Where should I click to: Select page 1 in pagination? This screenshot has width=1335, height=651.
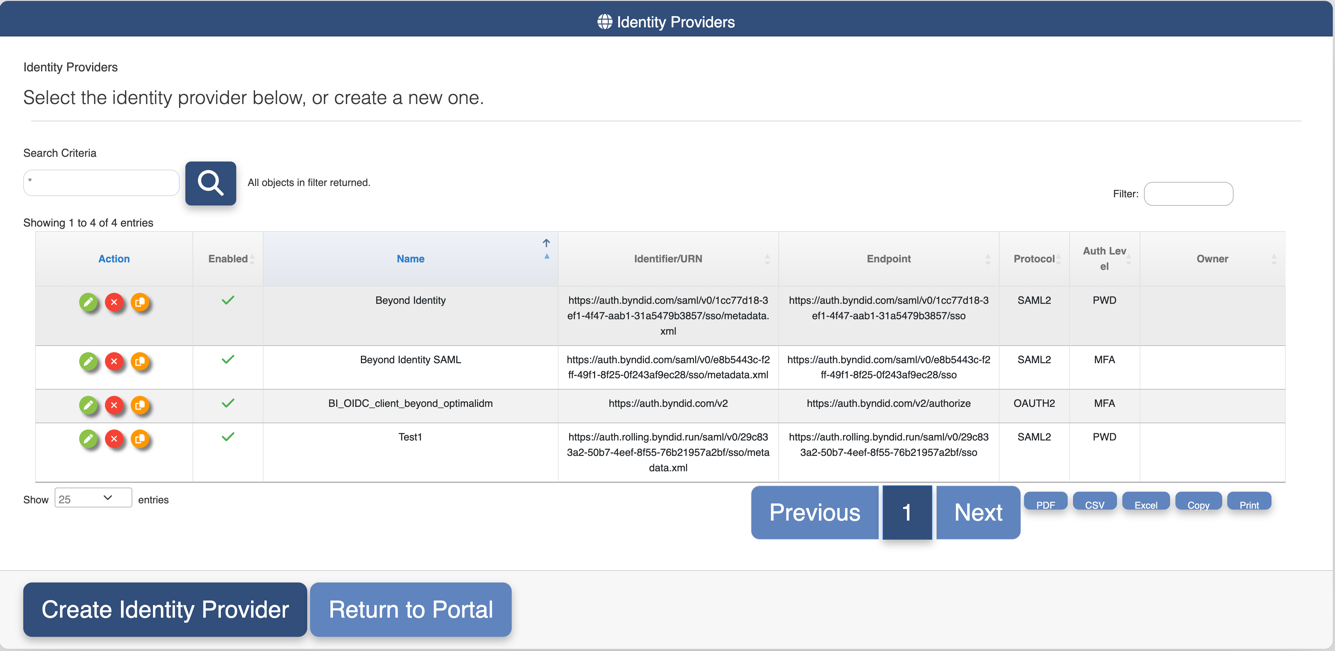pyautogui.click(x=907, y=512)
